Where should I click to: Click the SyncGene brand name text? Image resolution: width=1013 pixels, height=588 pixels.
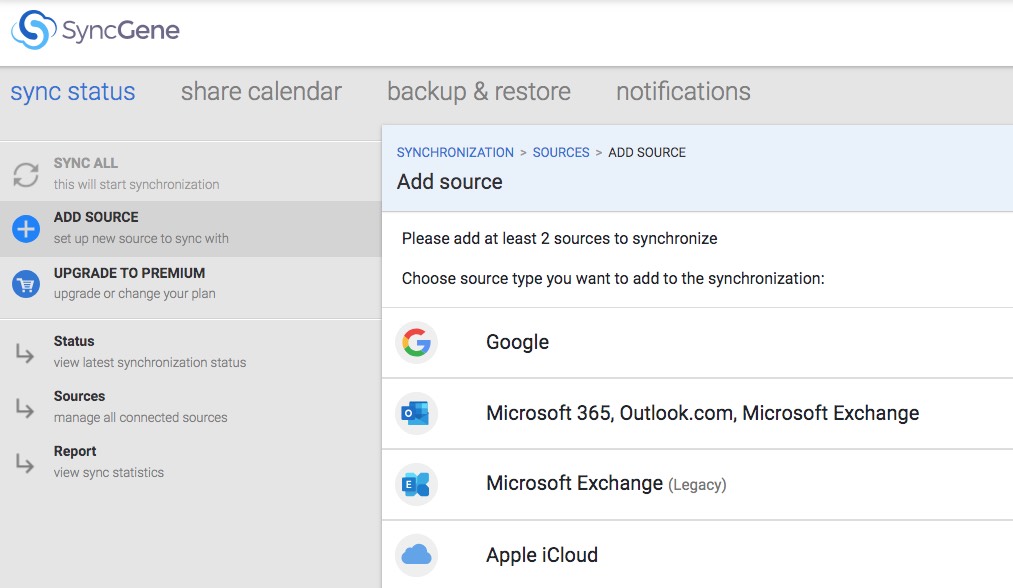121,30
